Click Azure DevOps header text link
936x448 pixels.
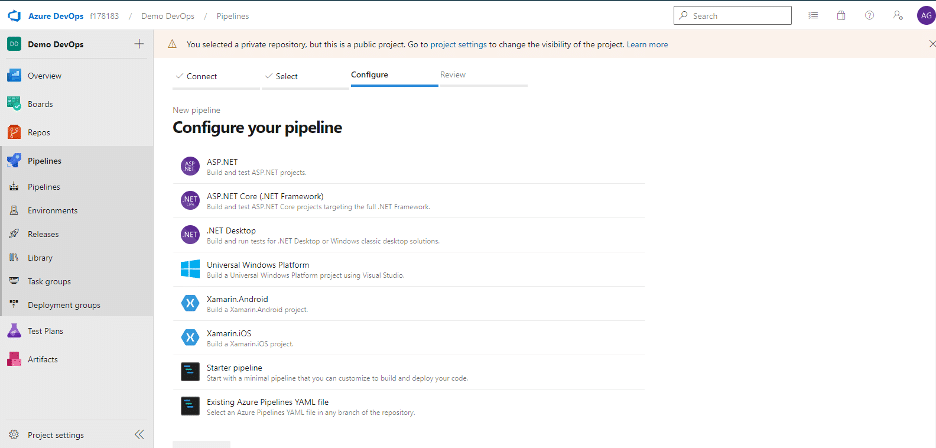tap(56, 16)
